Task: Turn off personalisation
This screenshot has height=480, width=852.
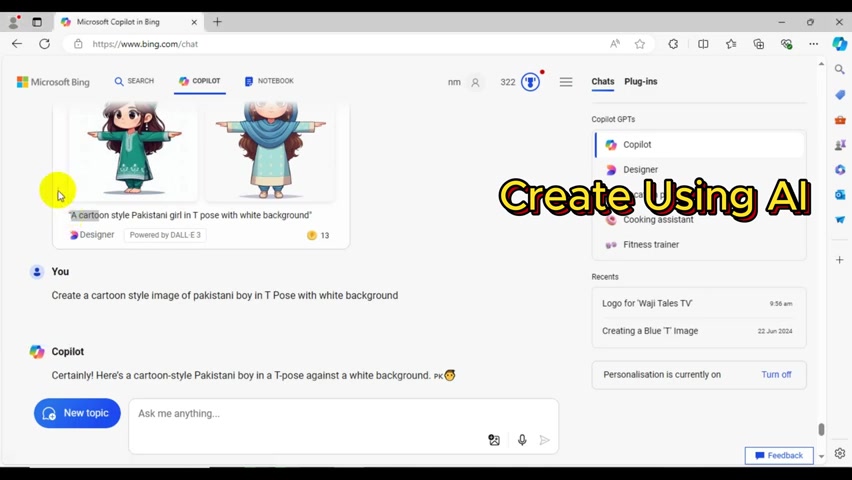Action: point(776,375)
